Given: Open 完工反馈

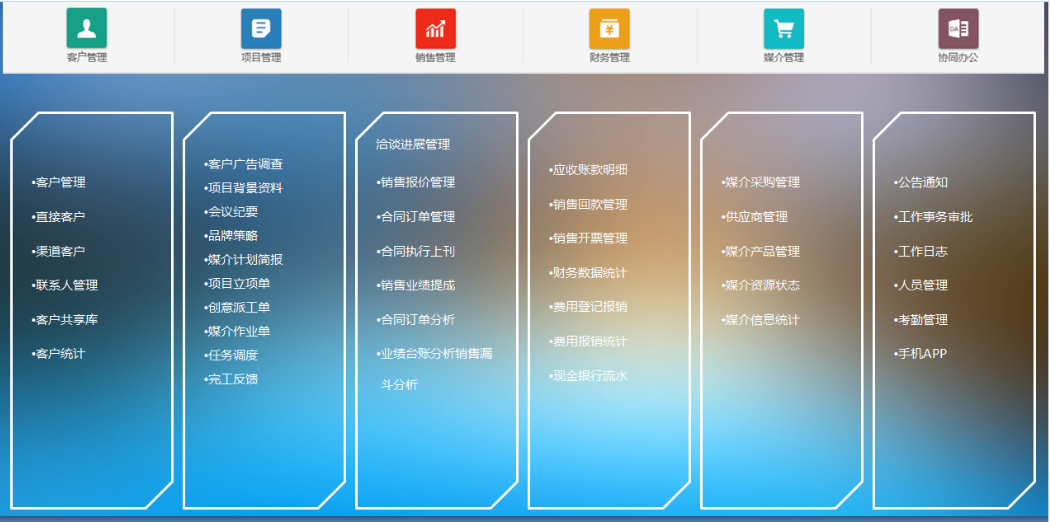Looking at the screenshot, I should pos(230,379).
